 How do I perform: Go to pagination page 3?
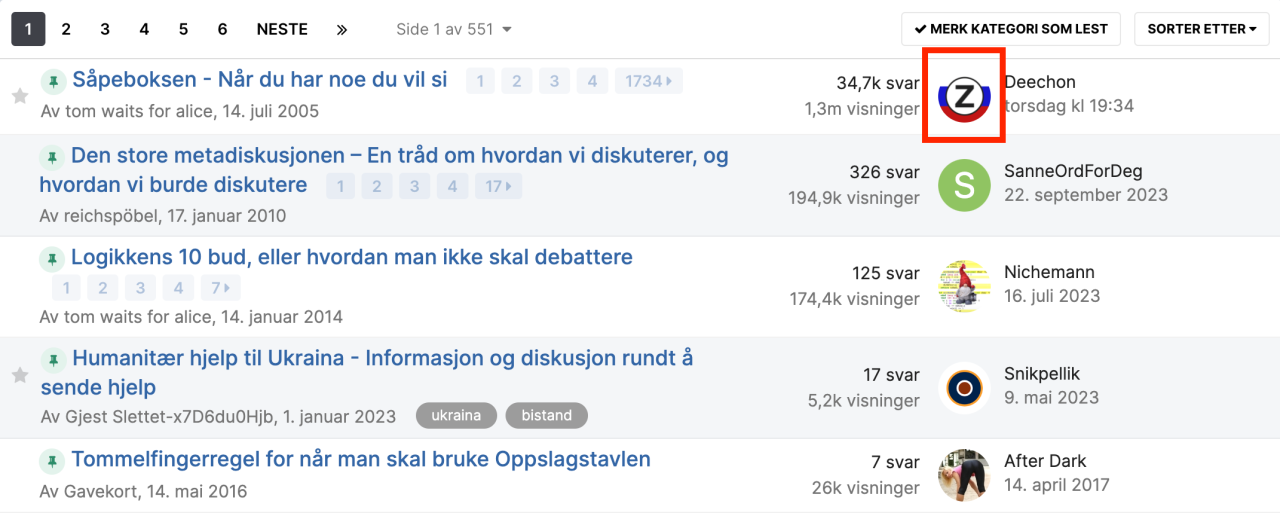(x=105, y=29)
